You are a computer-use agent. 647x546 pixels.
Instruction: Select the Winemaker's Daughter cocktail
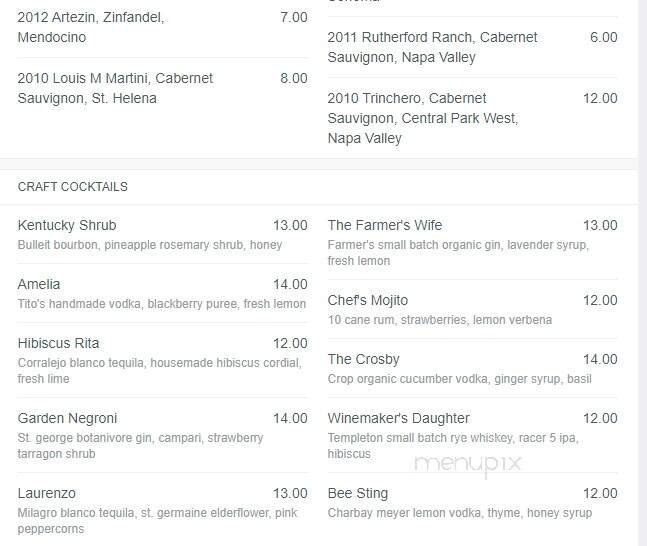(399, 418)
